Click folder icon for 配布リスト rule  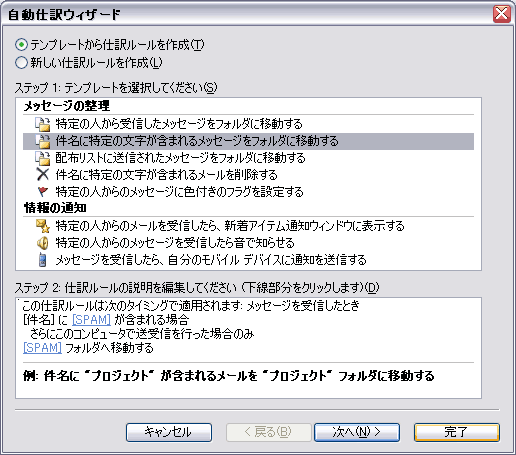tap(42, 158)
